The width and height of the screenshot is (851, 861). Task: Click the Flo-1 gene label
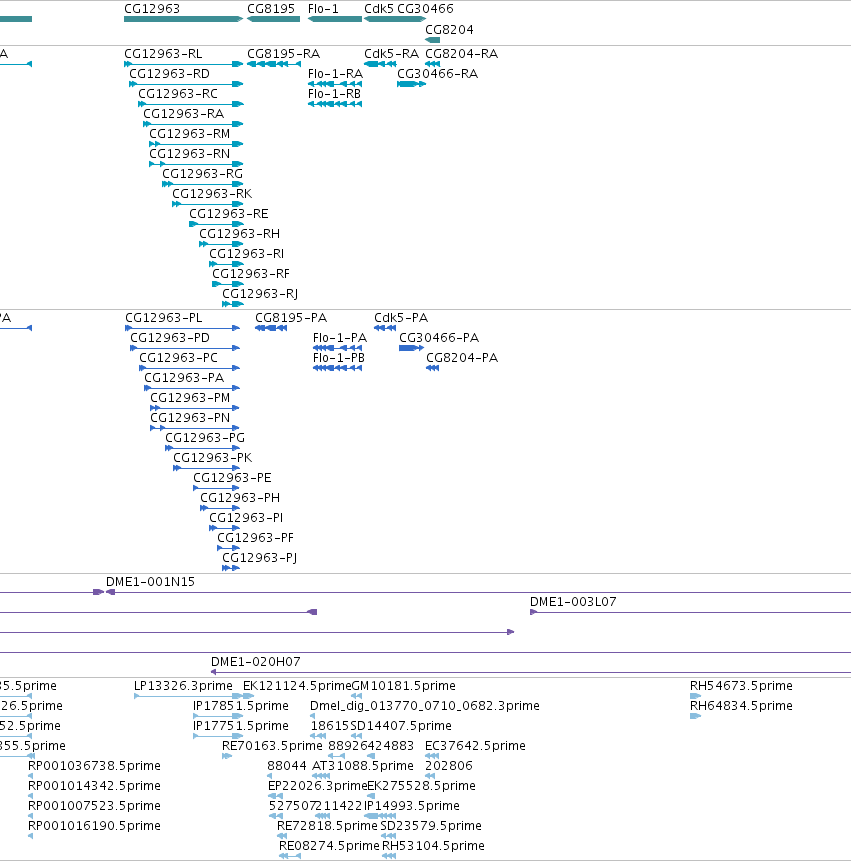323,9
